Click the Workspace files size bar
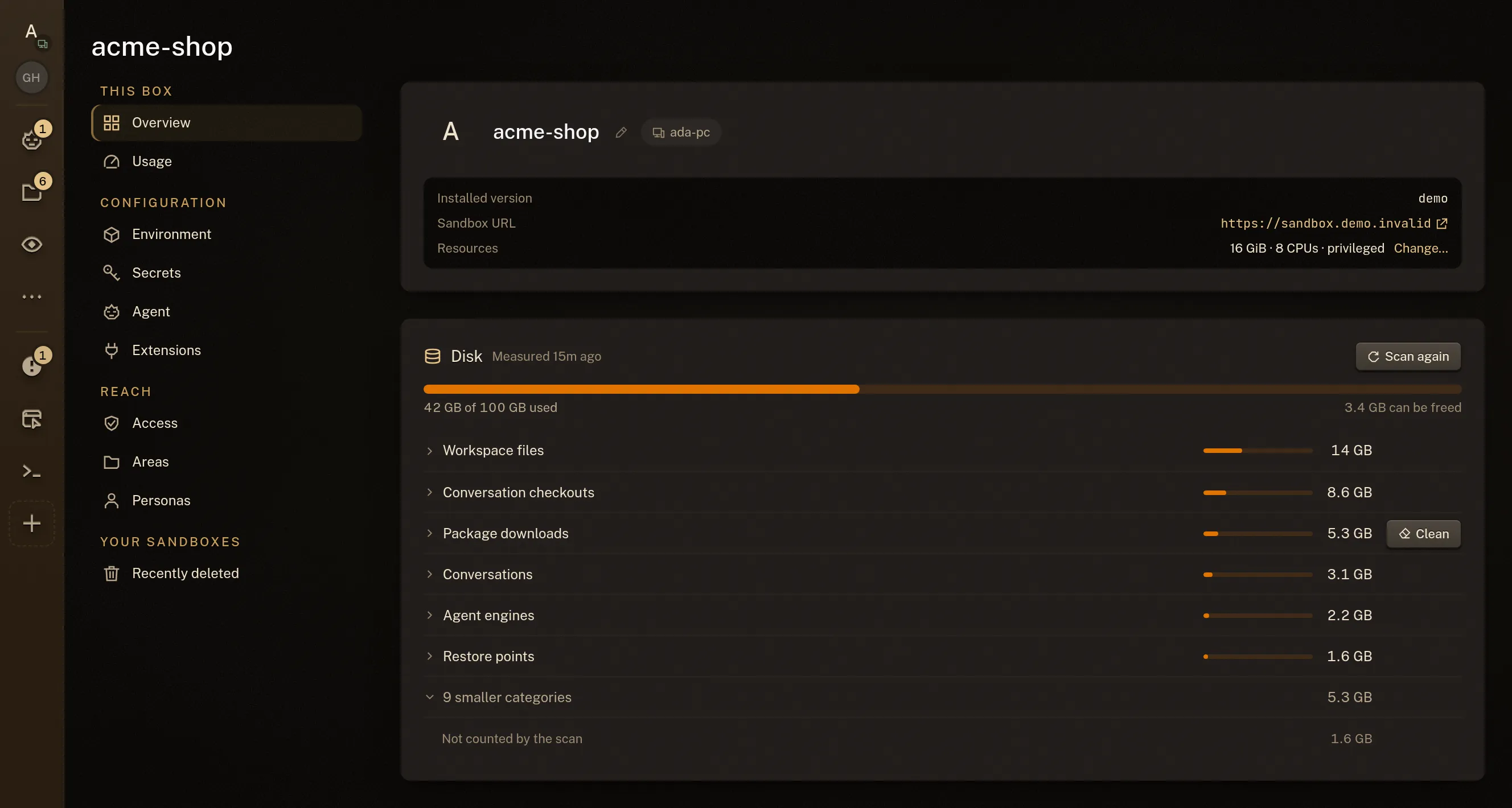Screen dimensions: 1512x808 (1258, 451)
